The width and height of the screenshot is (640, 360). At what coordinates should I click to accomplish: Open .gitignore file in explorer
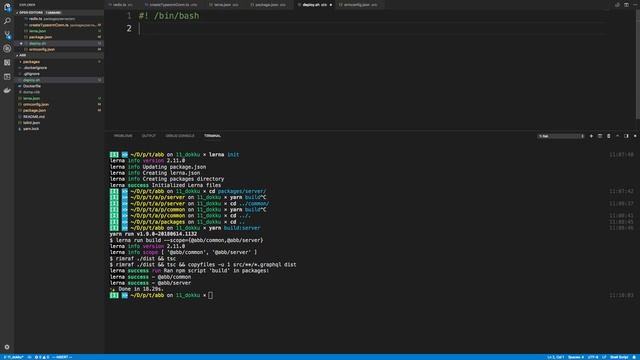coord(59,74)
